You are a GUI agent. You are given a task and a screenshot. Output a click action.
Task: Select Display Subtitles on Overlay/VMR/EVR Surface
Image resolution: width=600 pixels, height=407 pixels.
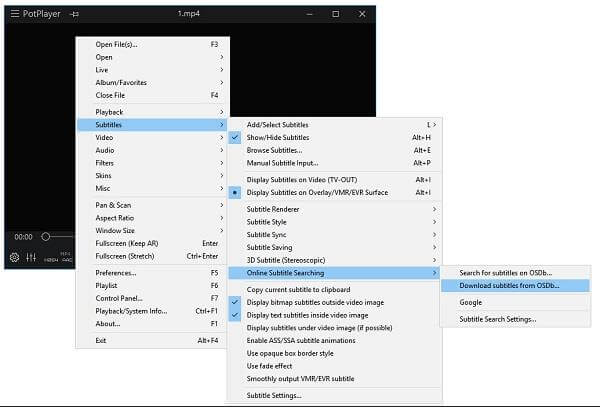tap(335, 192)
